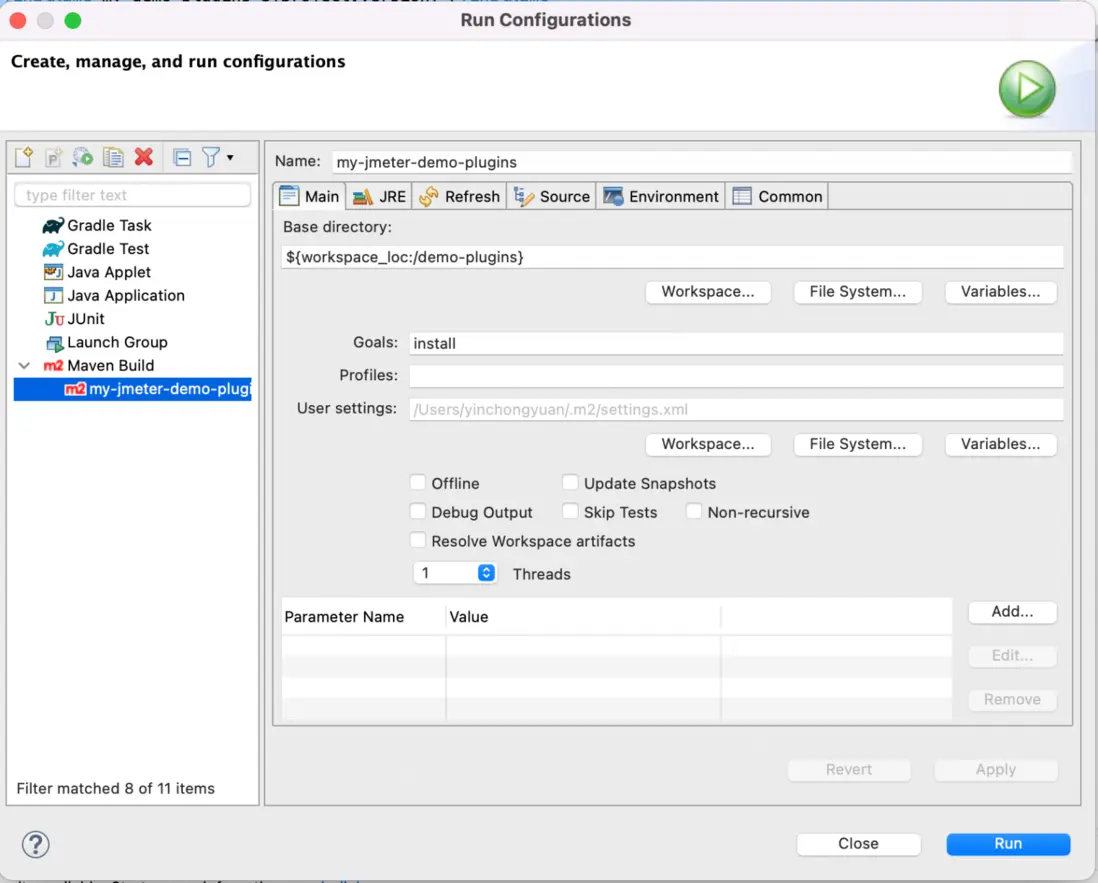The height and width of the screenshot is (883, 1098).
Task: Click the new prototype configuration icon
Action: pos(54,157)
